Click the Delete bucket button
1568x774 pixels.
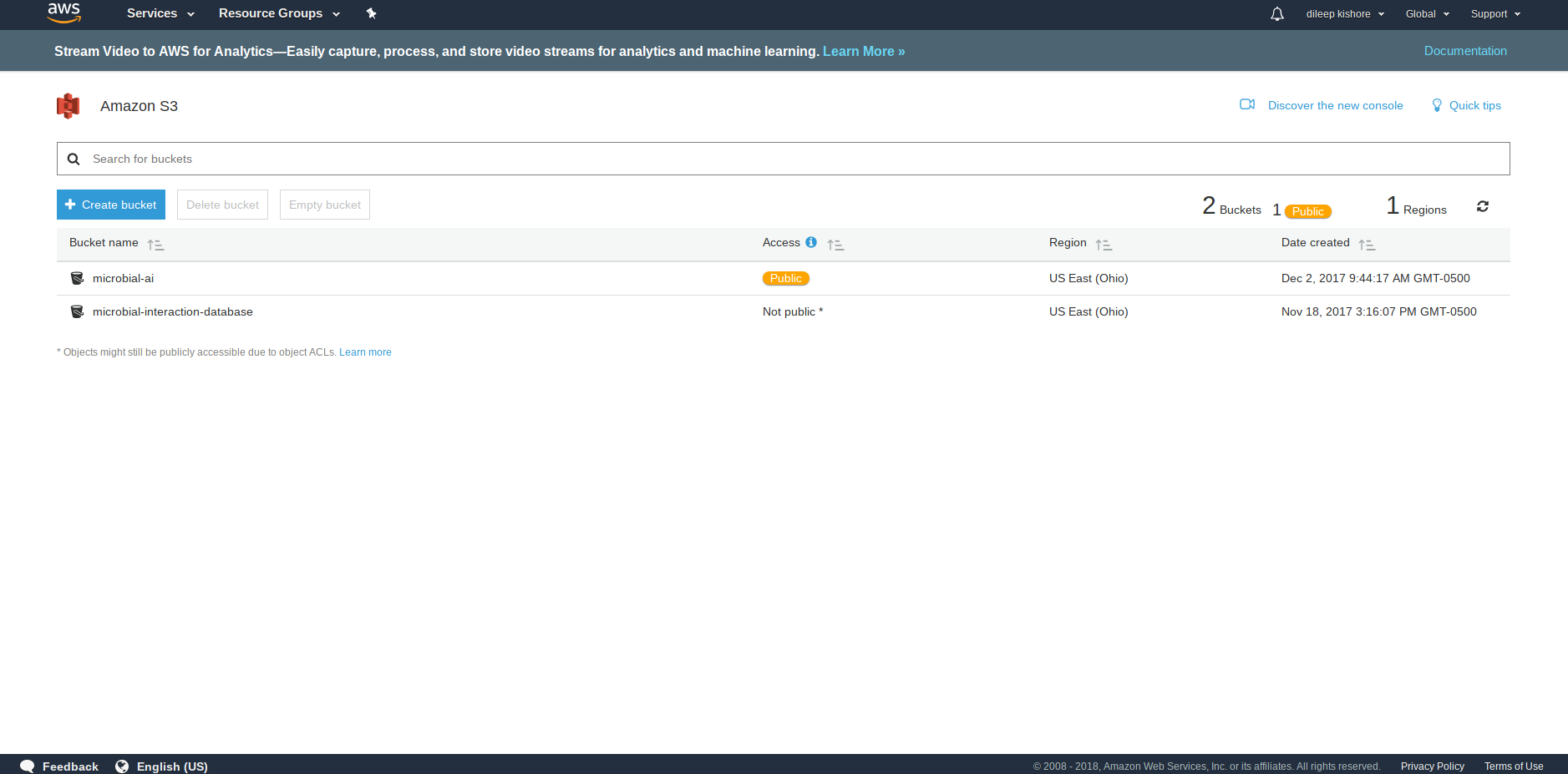222,205
